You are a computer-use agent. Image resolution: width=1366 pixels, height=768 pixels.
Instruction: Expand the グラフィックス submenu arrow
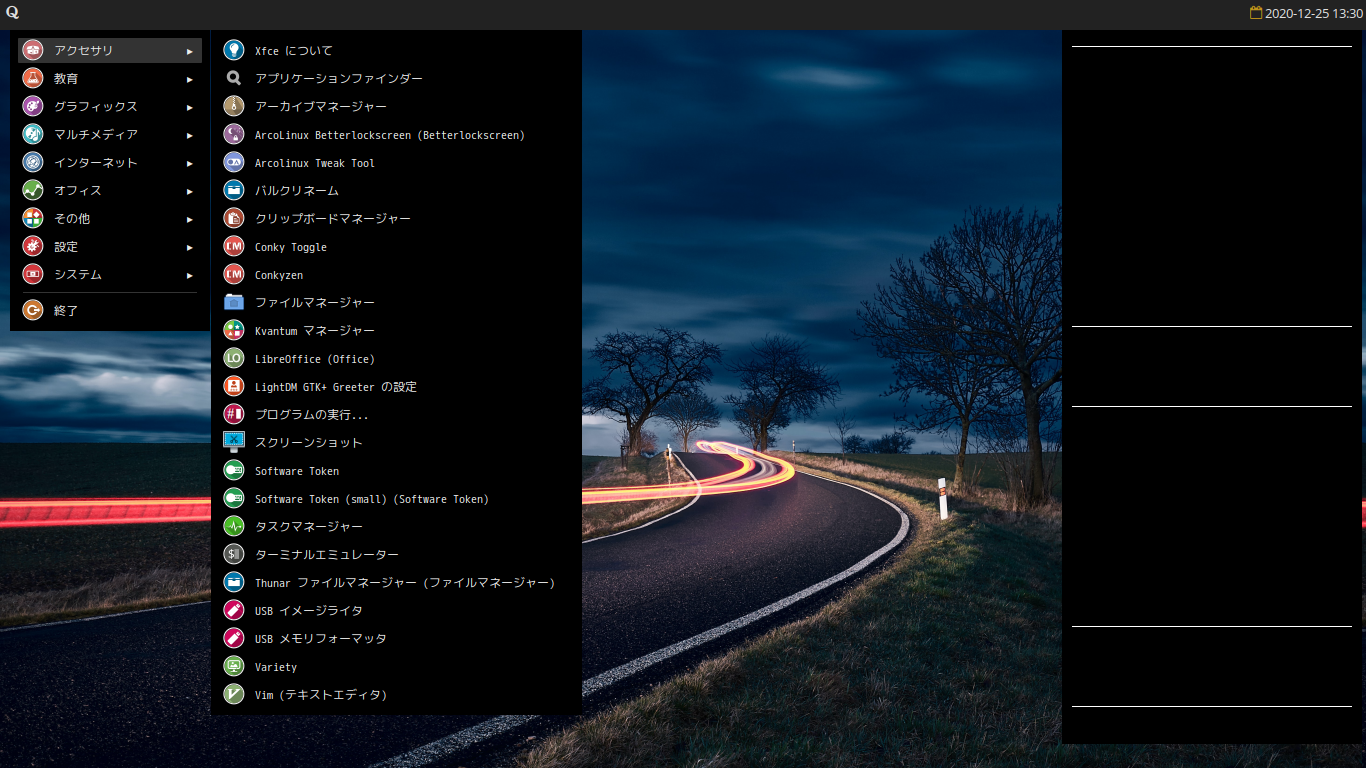[190, 107]
